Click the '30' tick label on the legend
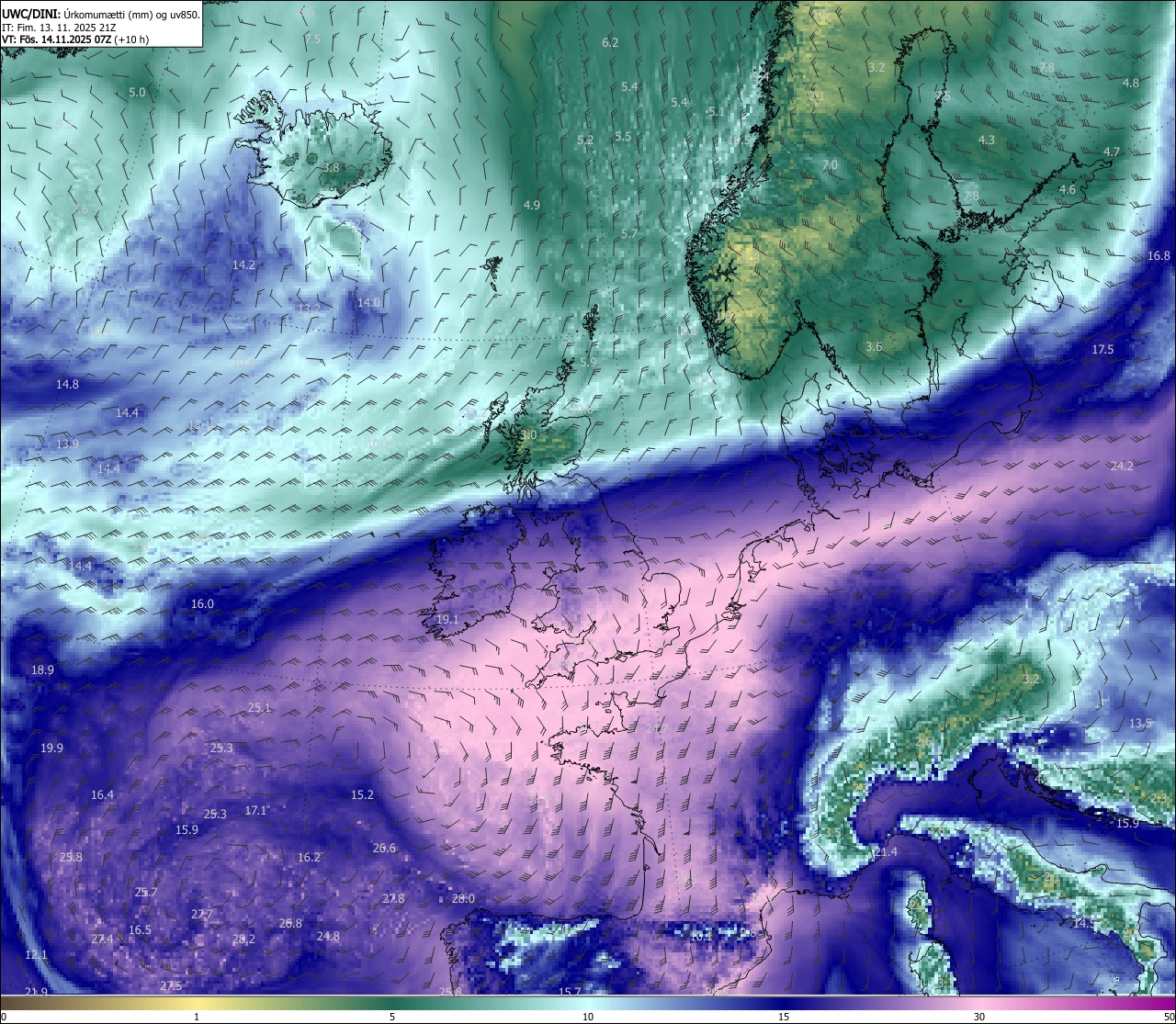 click(x=979, y=1017)
